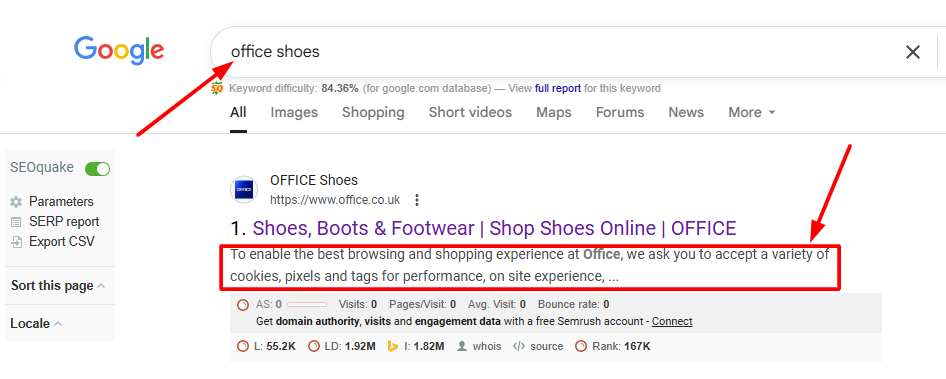Click the SERP report icon
This screenshot has height=379, width=946.
pos(16,222)
